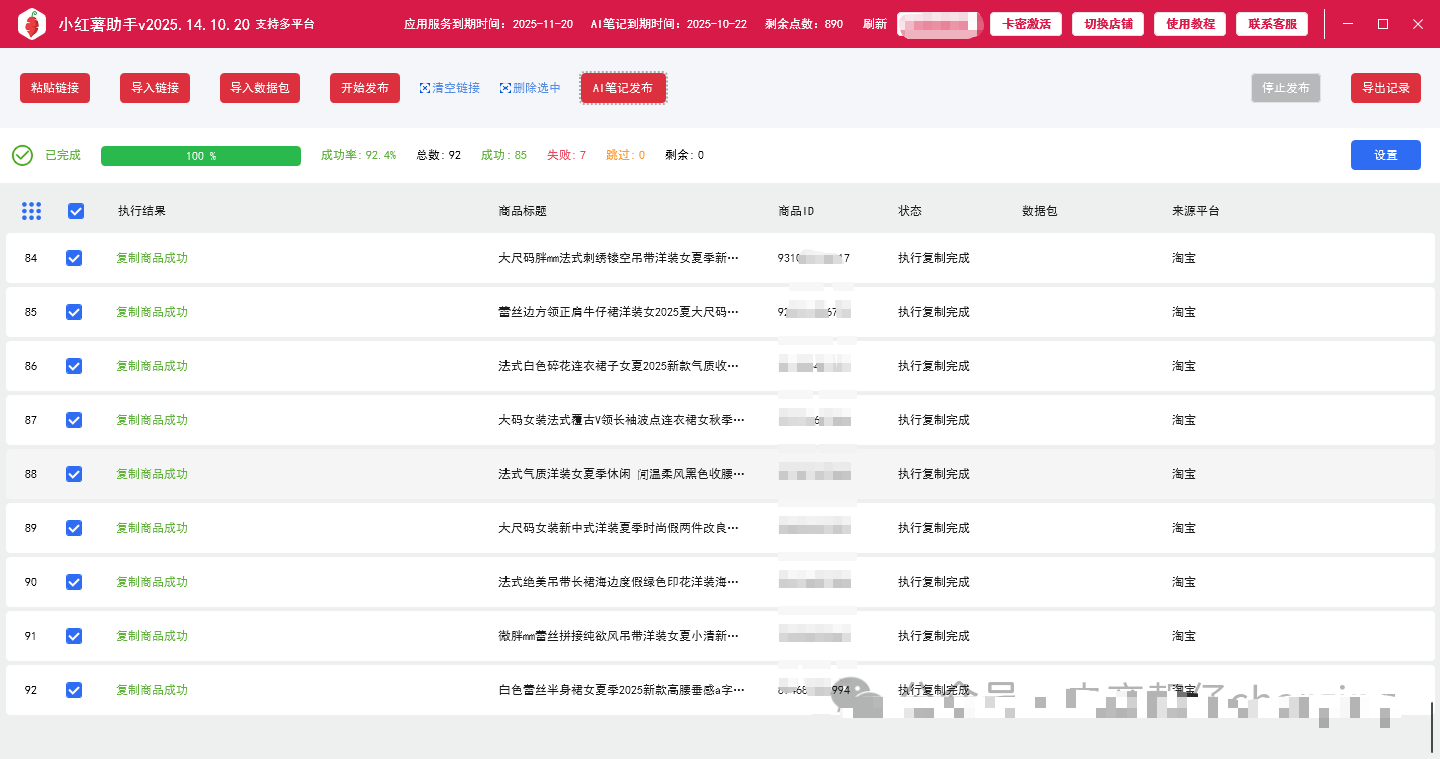Click 卡密激活 activation in title bar
The height and width of the screenshot is (759, 1440).
tap(1026, 24)
